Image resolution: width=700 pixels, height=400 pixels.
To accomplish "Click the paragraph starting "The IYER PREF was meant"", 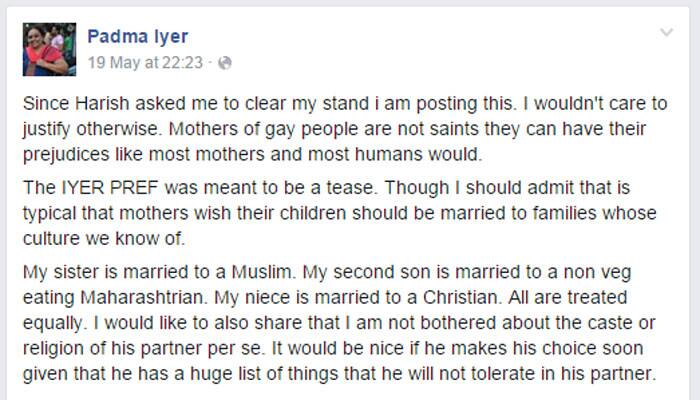I will [x=340, y=213].
